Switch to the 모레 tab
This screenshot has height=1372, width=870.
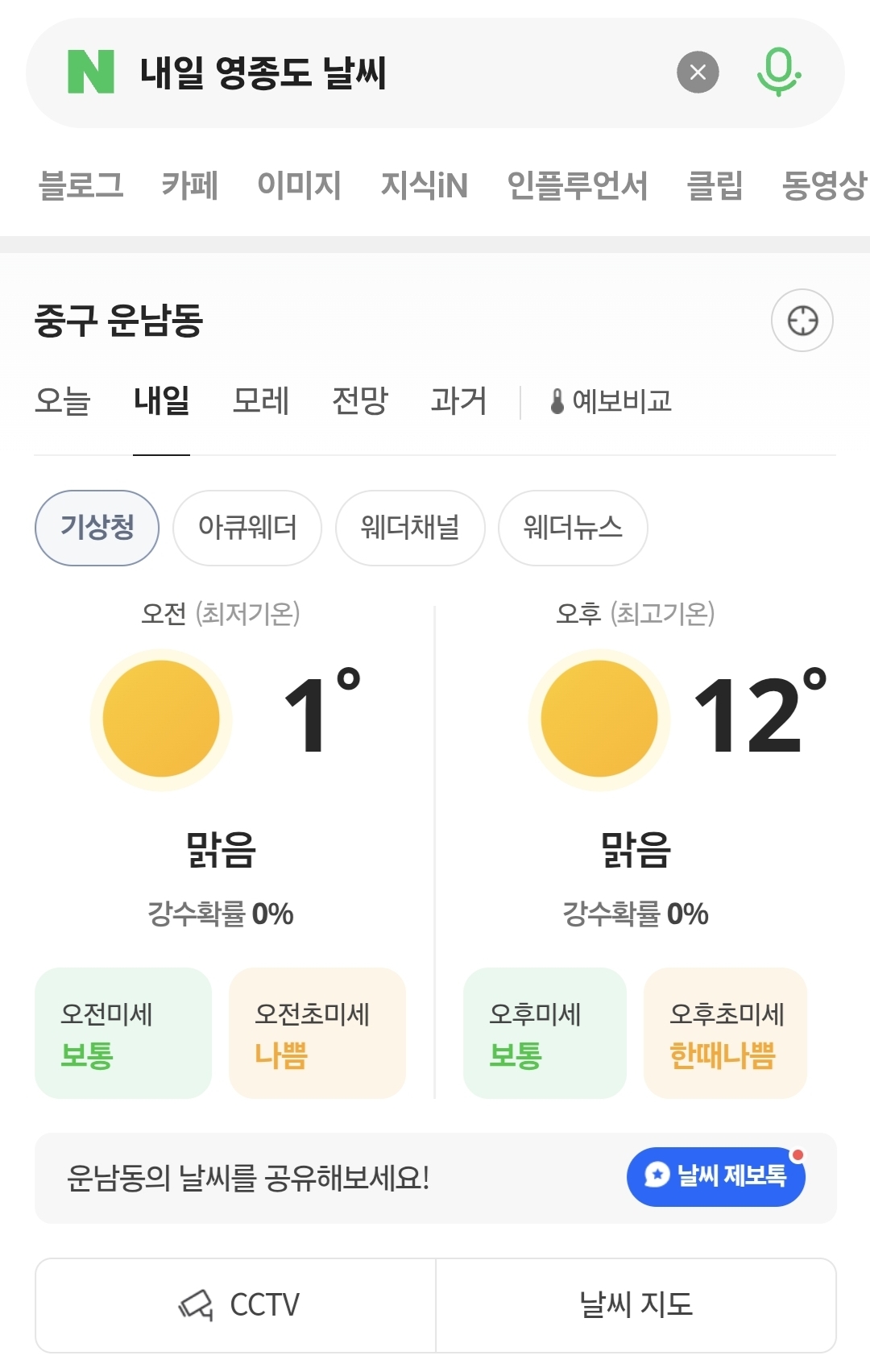point(260,400)
